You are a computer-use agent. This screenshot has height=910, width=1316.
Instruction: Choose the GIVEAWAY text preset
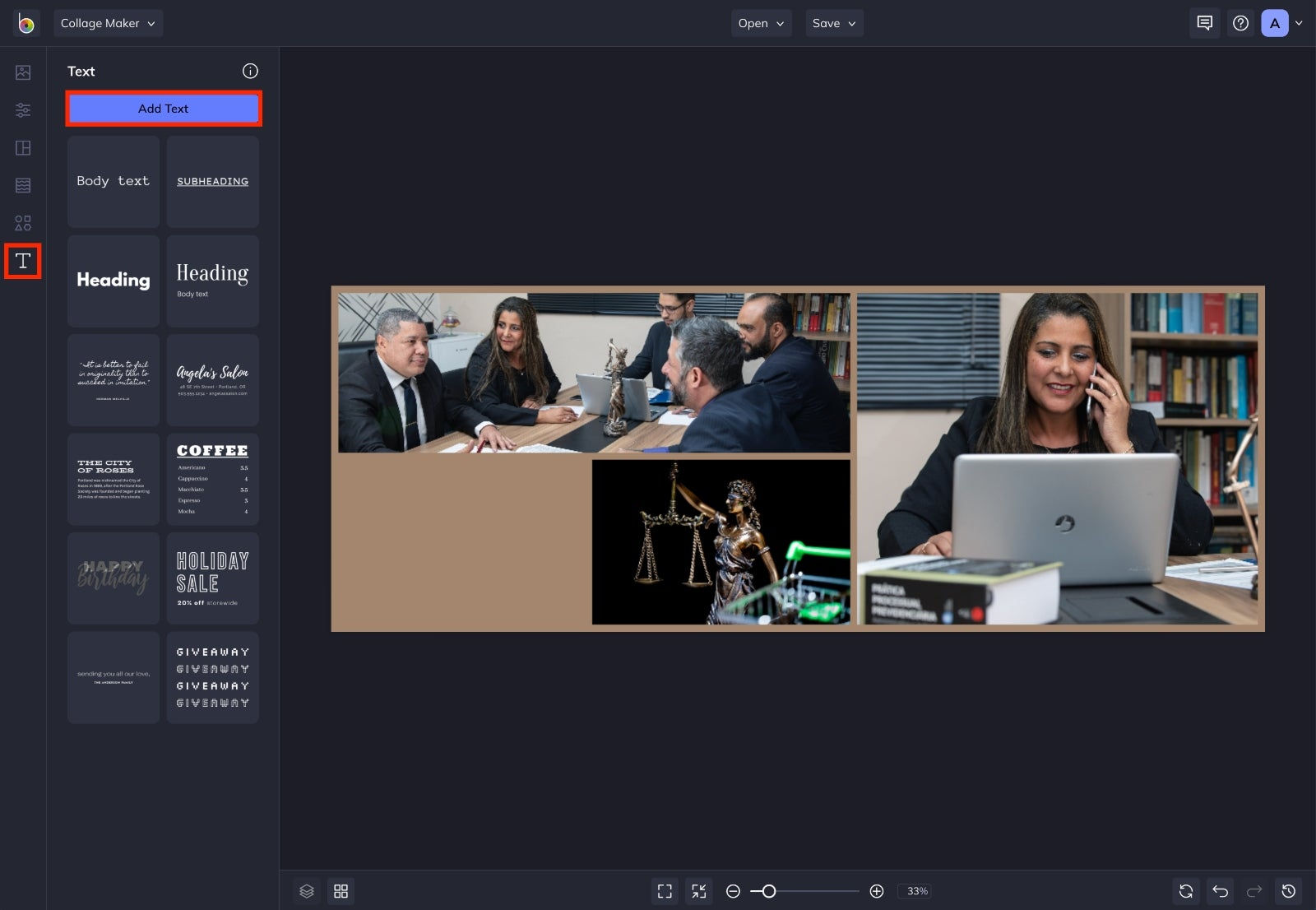213,678
